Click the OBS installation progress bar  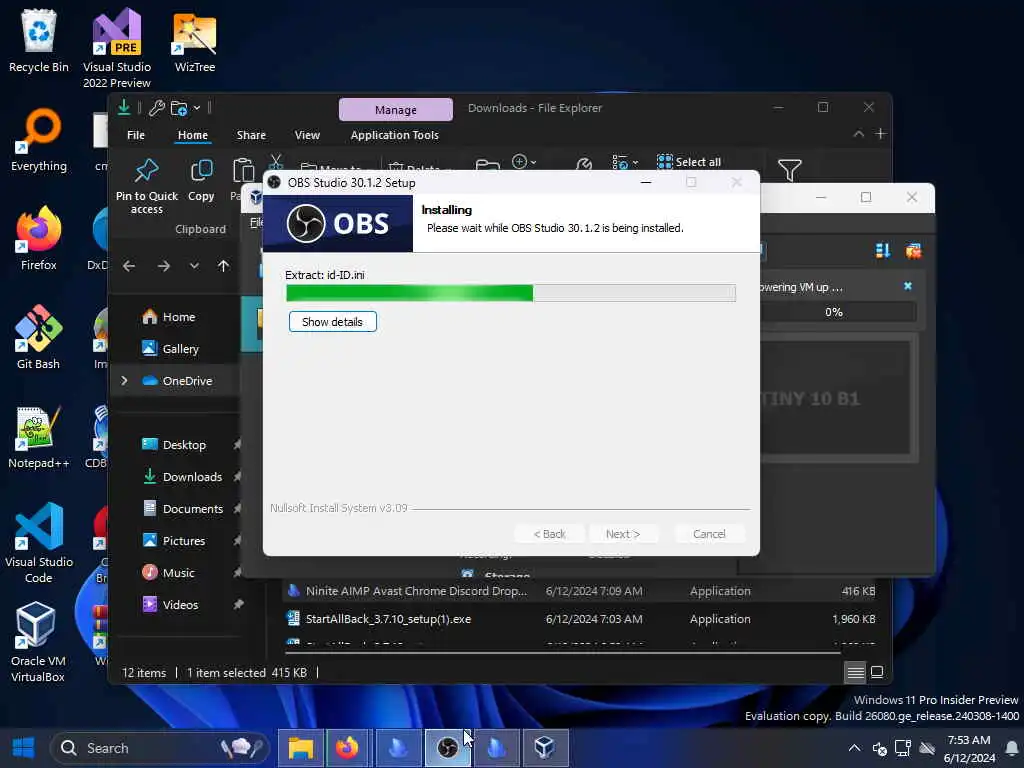coord(511,293)
